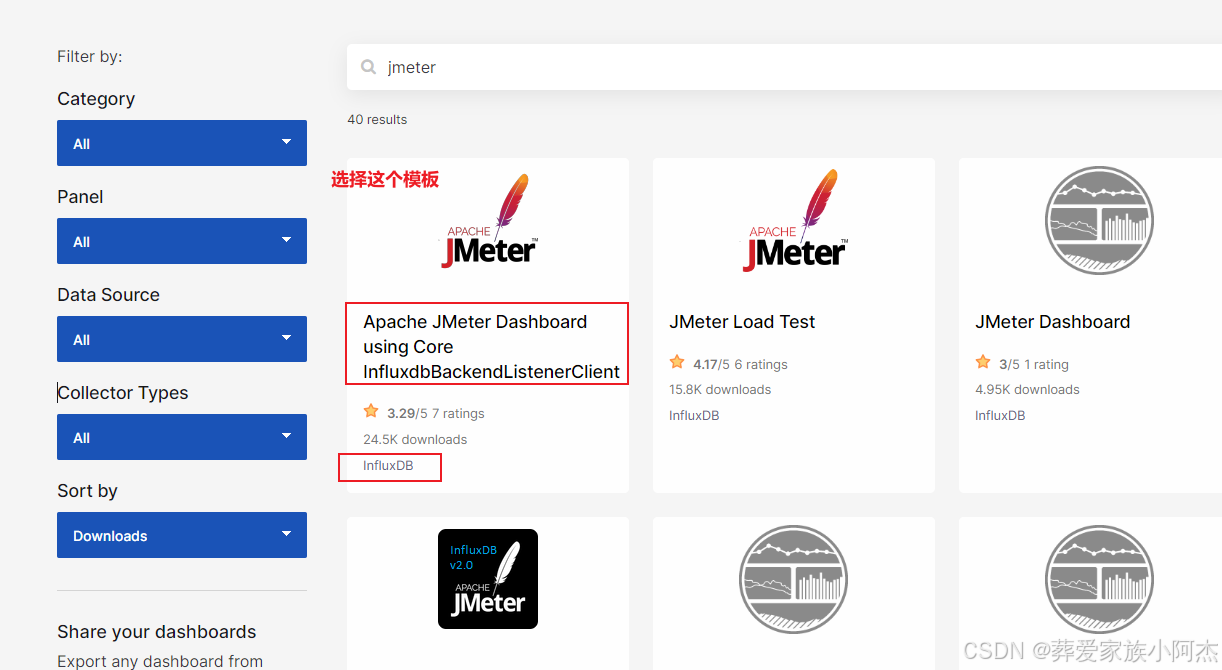Click the Share your dashboards heading
1222x670 pixels.
click(157, 631)
